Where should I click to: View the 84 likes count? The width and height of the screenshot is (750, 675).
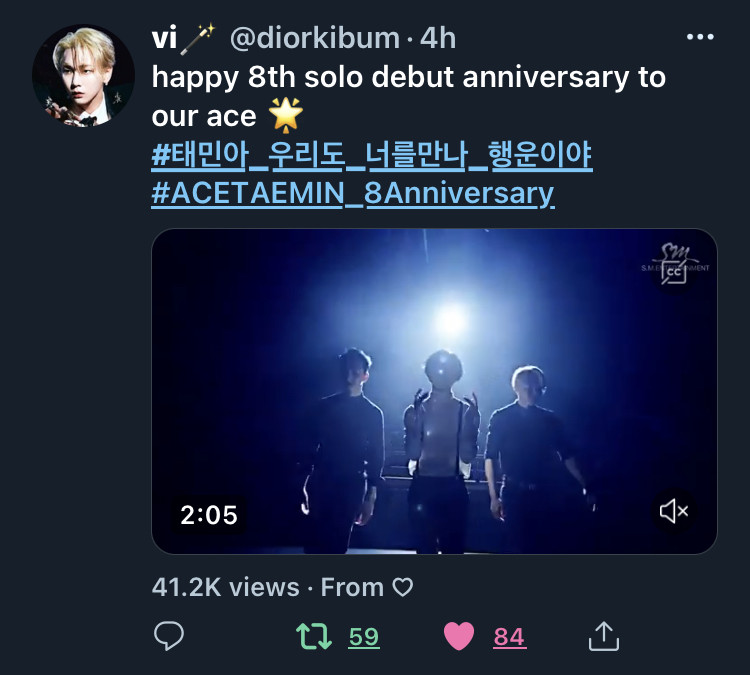(509, 637)
